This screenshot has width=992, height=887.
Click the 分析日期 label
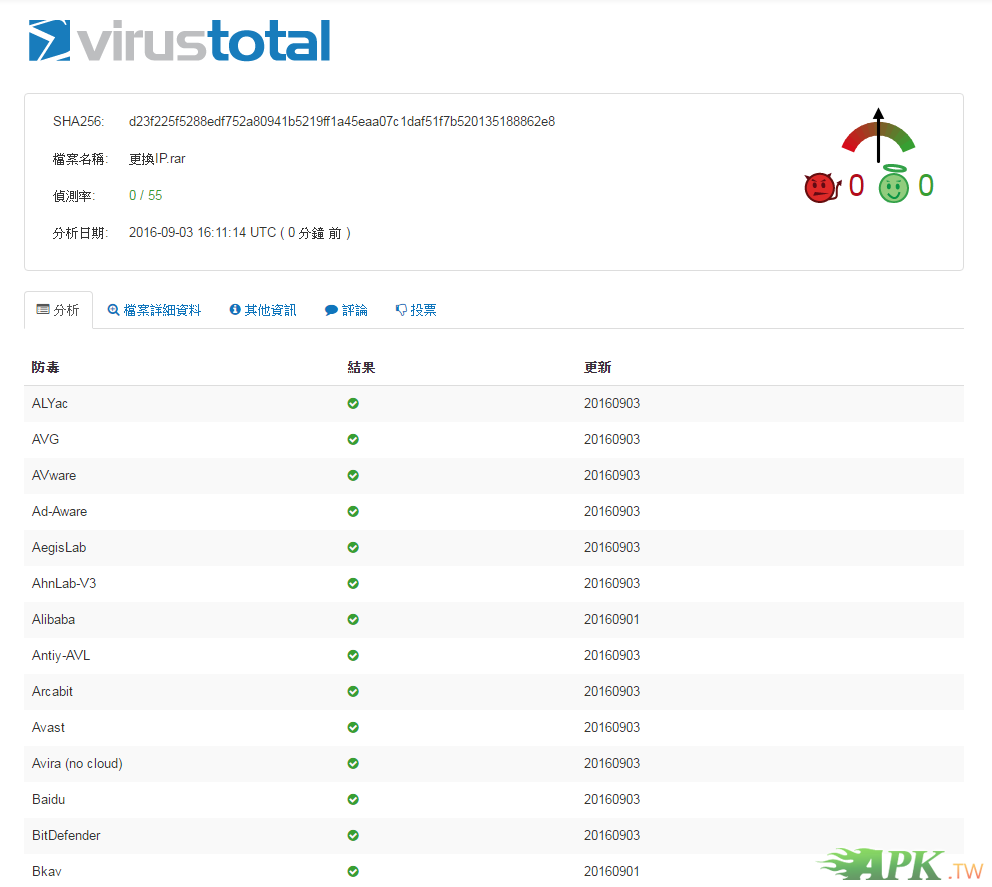(80, 233)
